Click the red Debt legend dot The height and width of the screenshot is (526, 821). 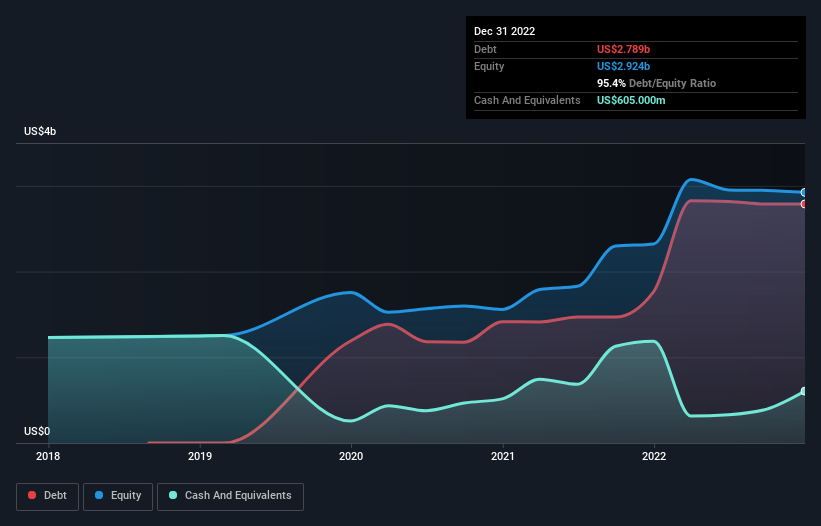tap(32, 495)
